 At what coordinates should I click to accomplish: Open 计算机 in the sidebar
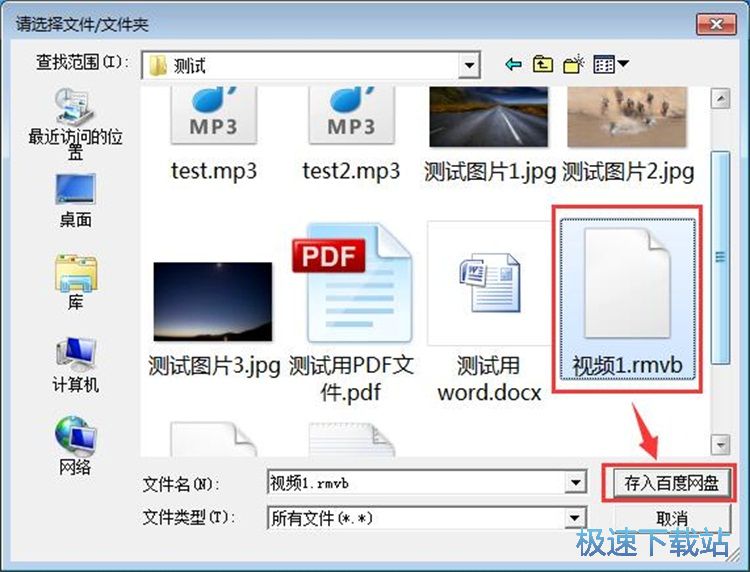[75, 365]
